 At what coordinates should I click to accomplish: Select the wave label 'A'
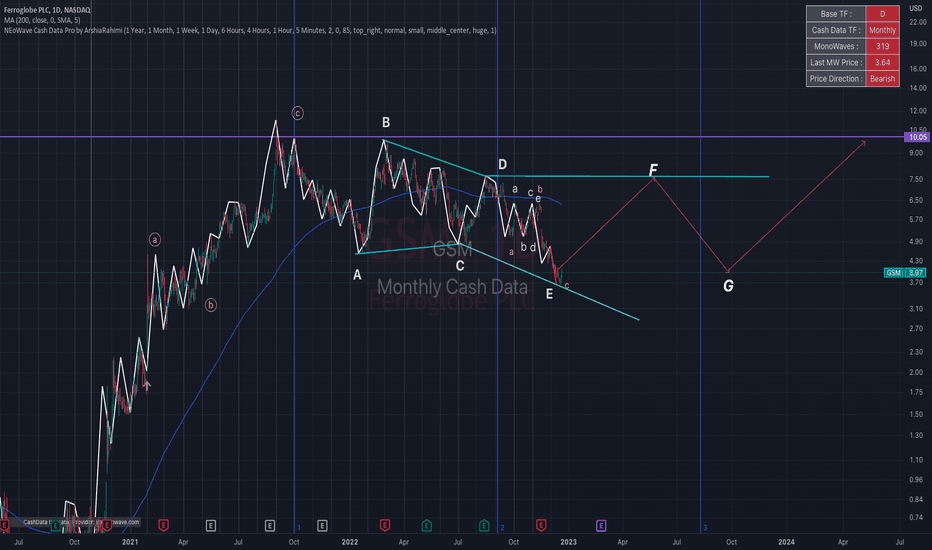[x=357, y=275]
